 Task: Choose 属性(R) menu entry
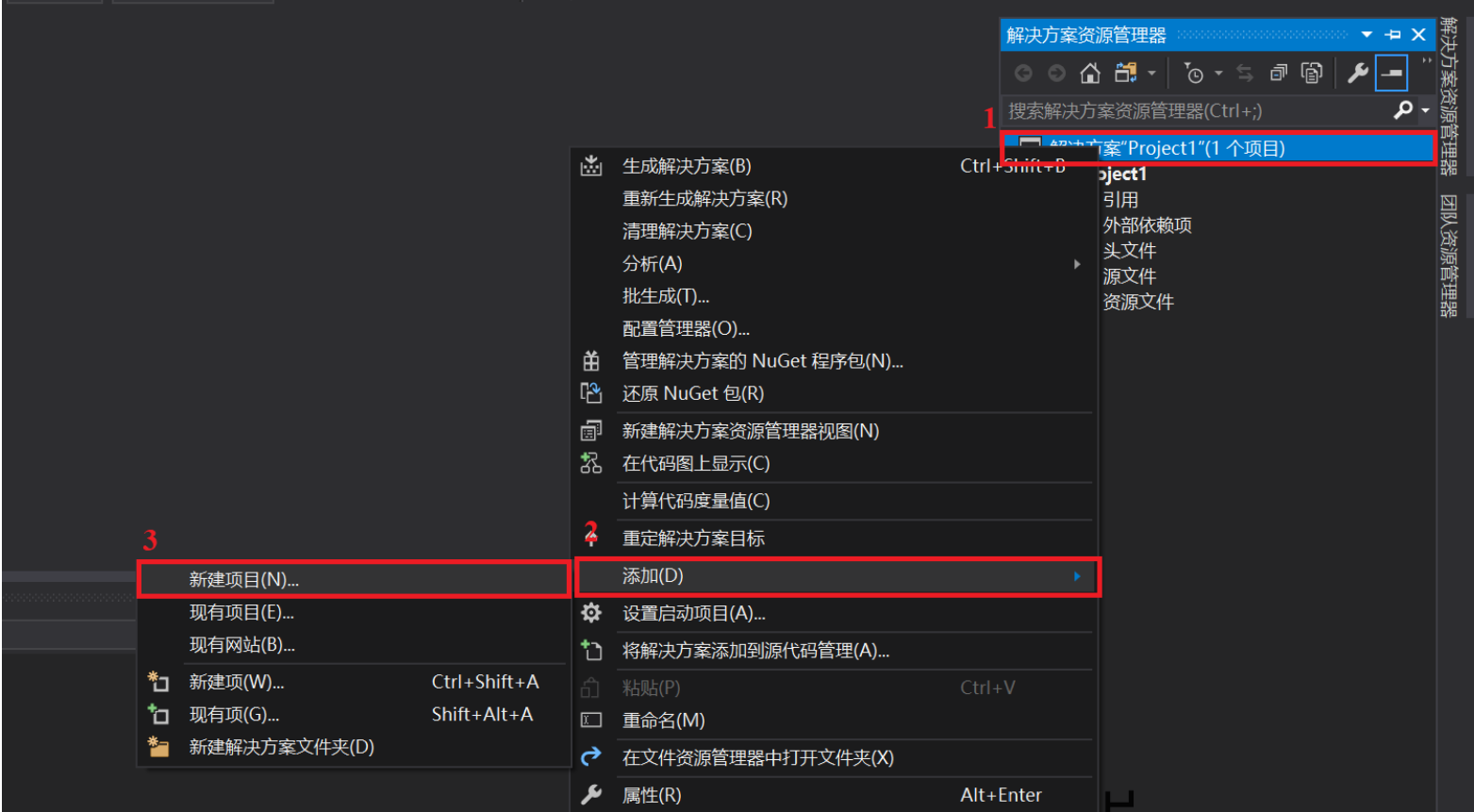pyautogui.click(x=835, y=795)
